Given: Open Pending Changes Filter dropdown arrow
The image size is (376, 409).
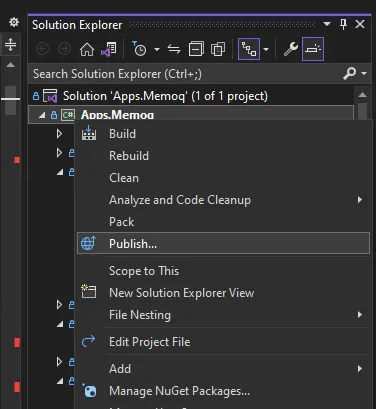Looking at the screenshot, I should click(x=157, y=49).
